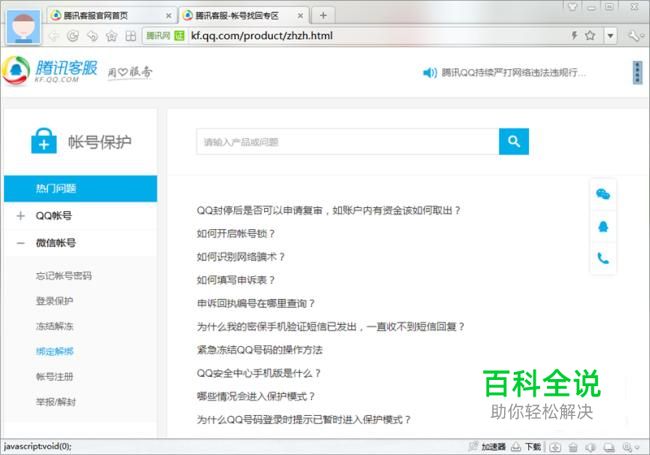Click the status bar download-box icon

coord(555,447)
